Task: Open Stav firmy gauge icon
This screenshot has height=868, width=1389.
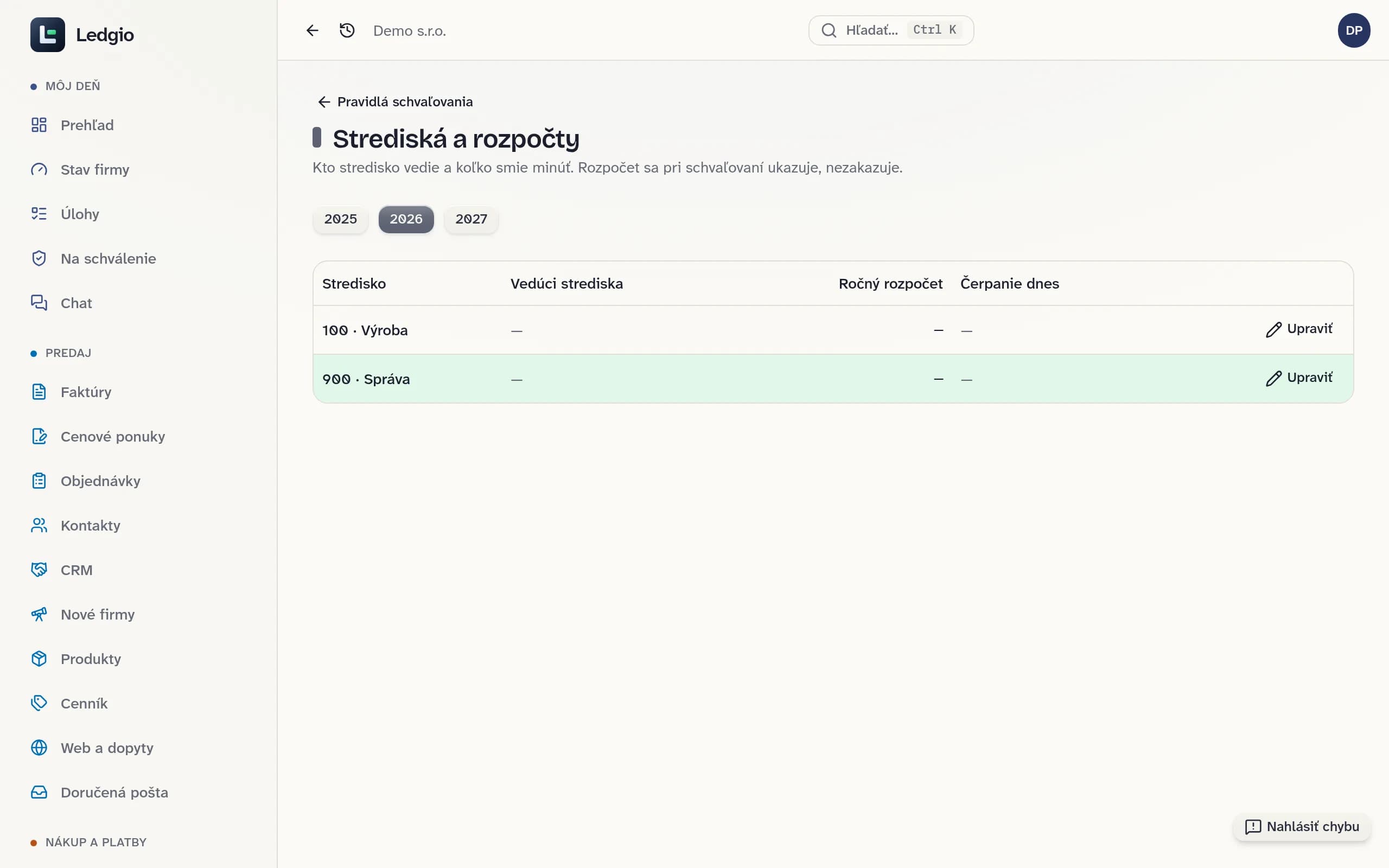Action: (x=39, y=169)
